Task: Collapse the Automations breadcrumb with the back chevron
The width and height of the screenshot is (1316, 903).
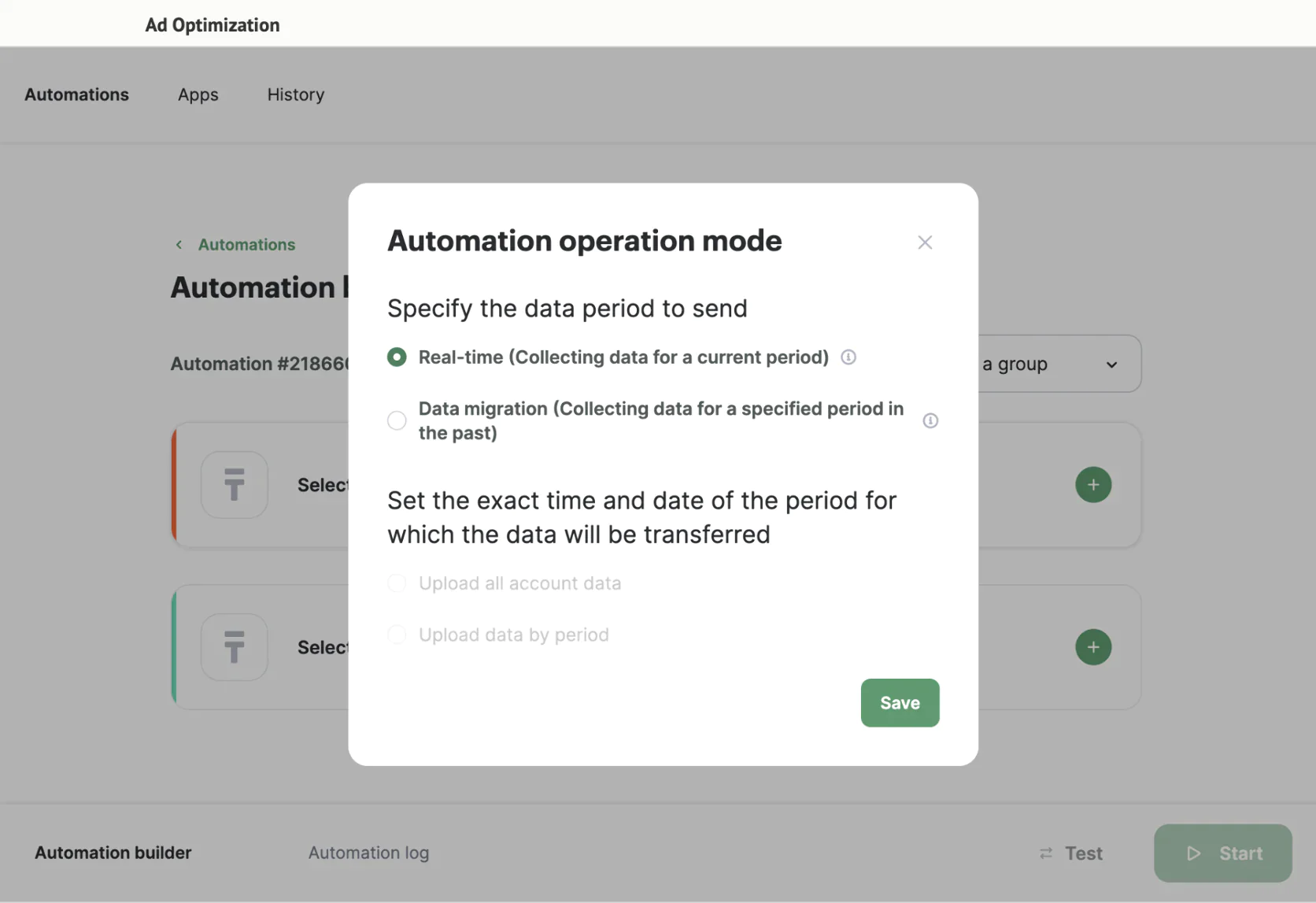Action: (179, 245)
